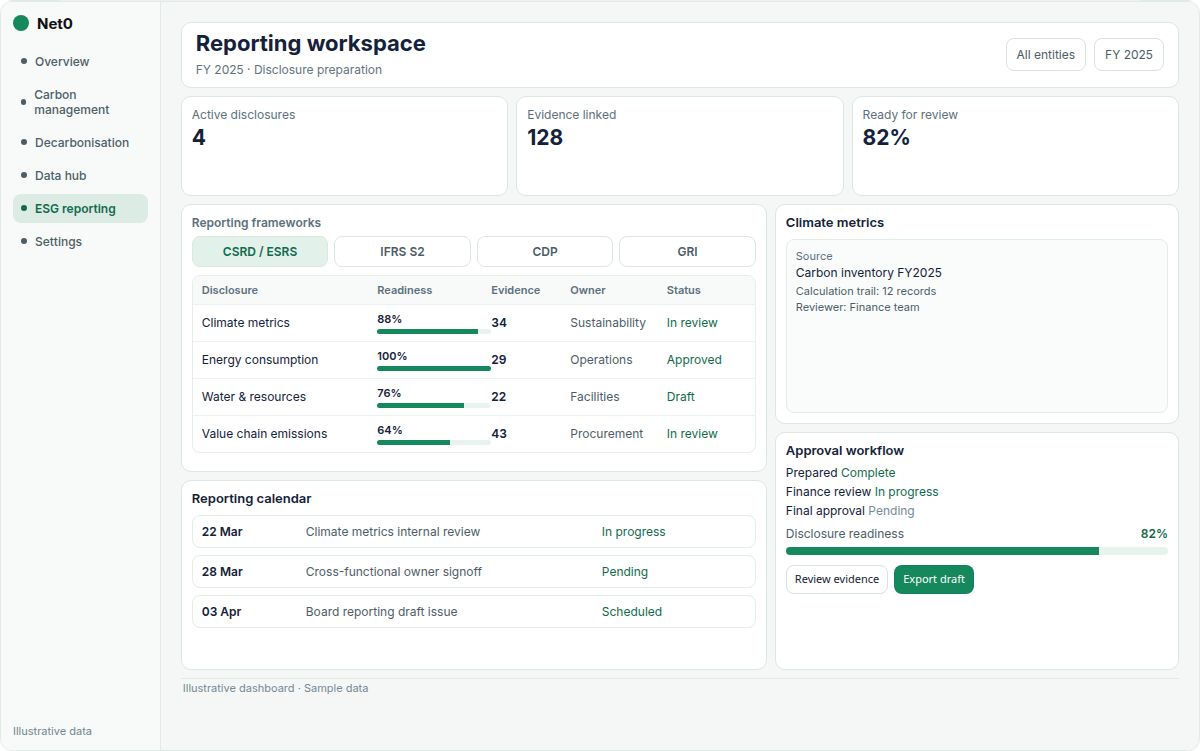Open the FY 2025 year selector

(1129, 55)
